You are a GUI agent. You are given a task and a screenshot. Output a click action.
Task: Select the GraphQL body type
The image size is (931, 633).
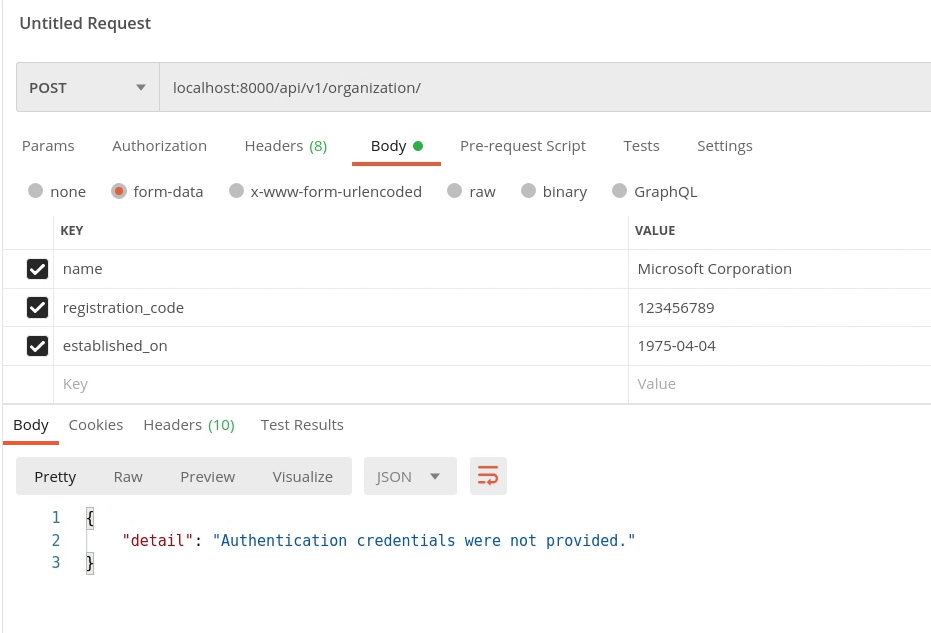point(620,191)
